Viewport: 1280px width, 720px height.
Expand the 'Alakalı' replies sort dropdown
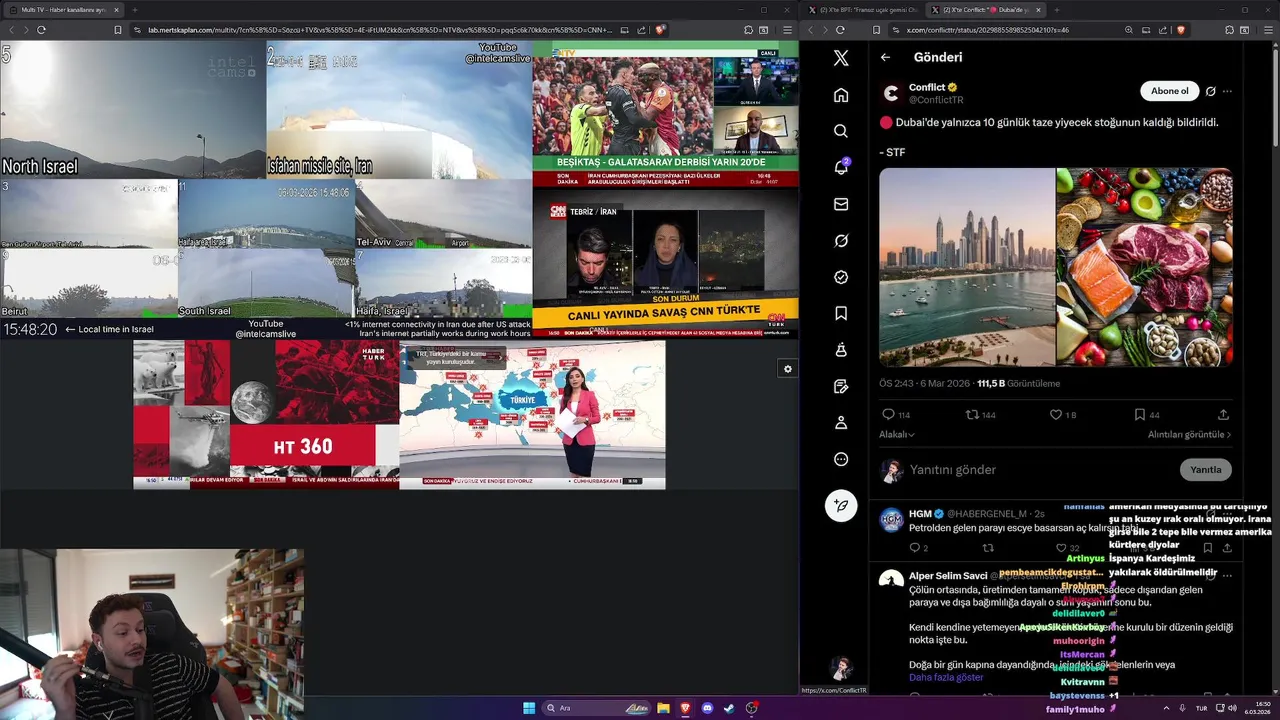[897, 434]
